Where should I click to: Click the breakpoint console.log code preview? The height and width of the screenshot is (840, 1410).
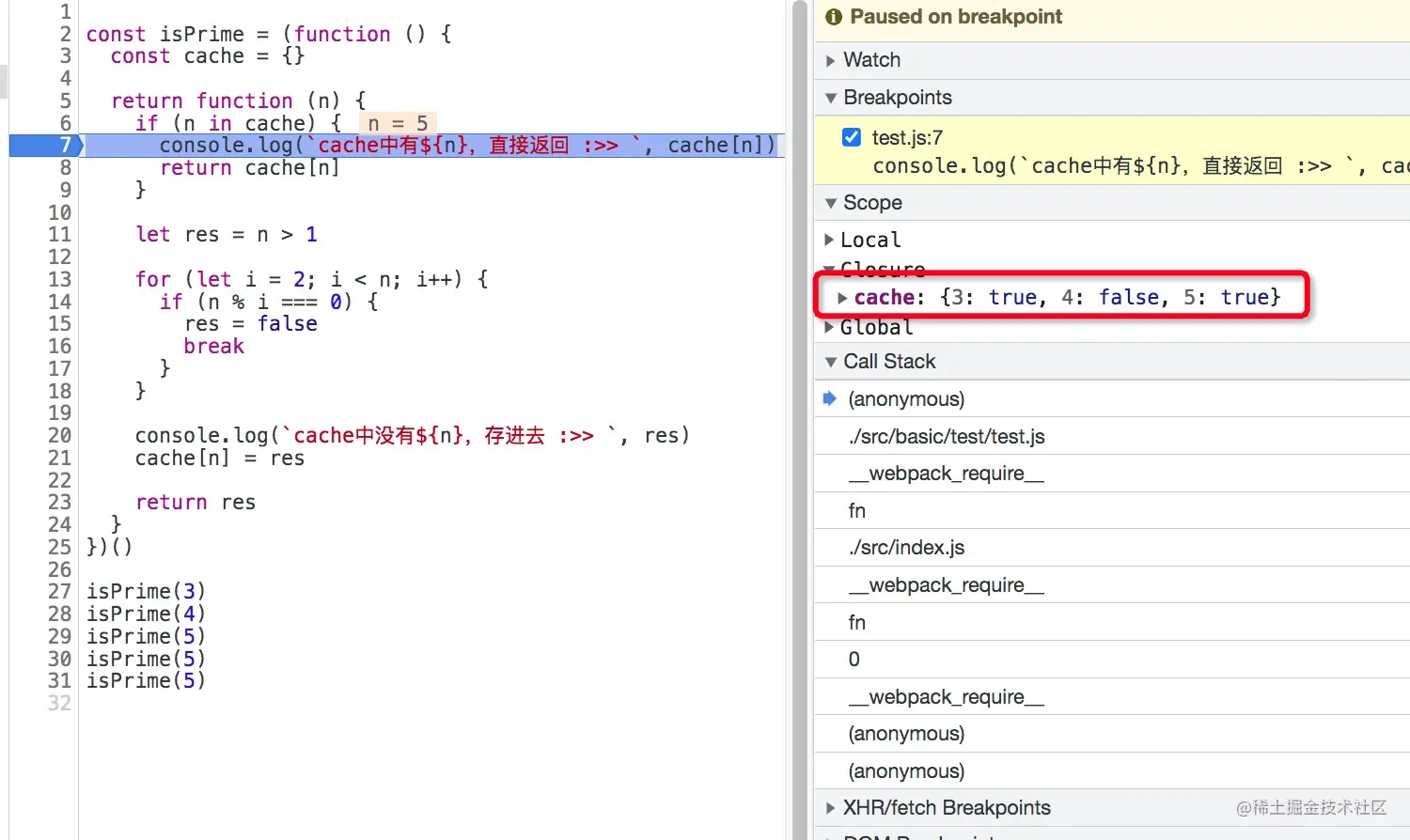[1141, 166]
